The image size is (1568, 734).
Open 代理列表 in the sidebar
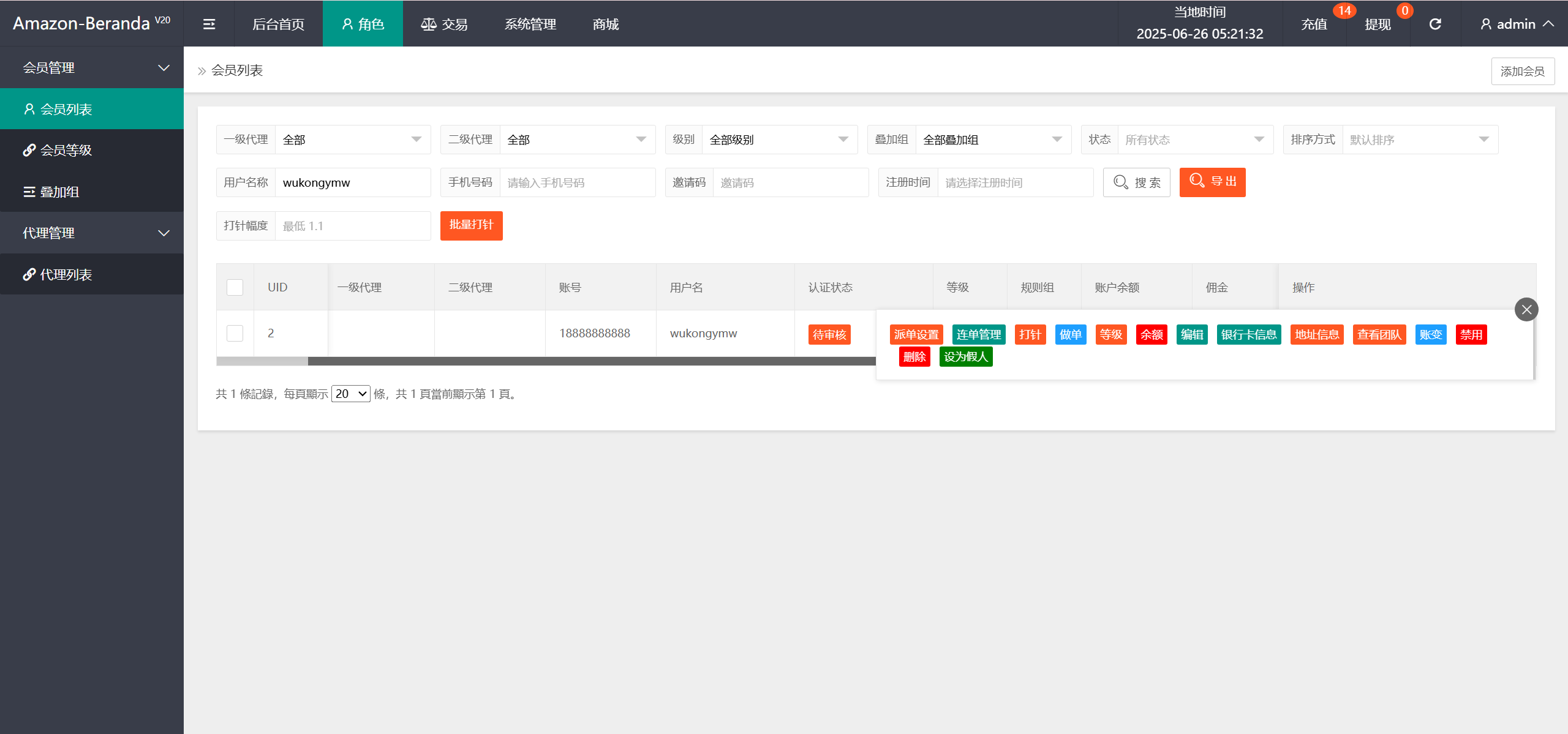(x=66, y=274)
